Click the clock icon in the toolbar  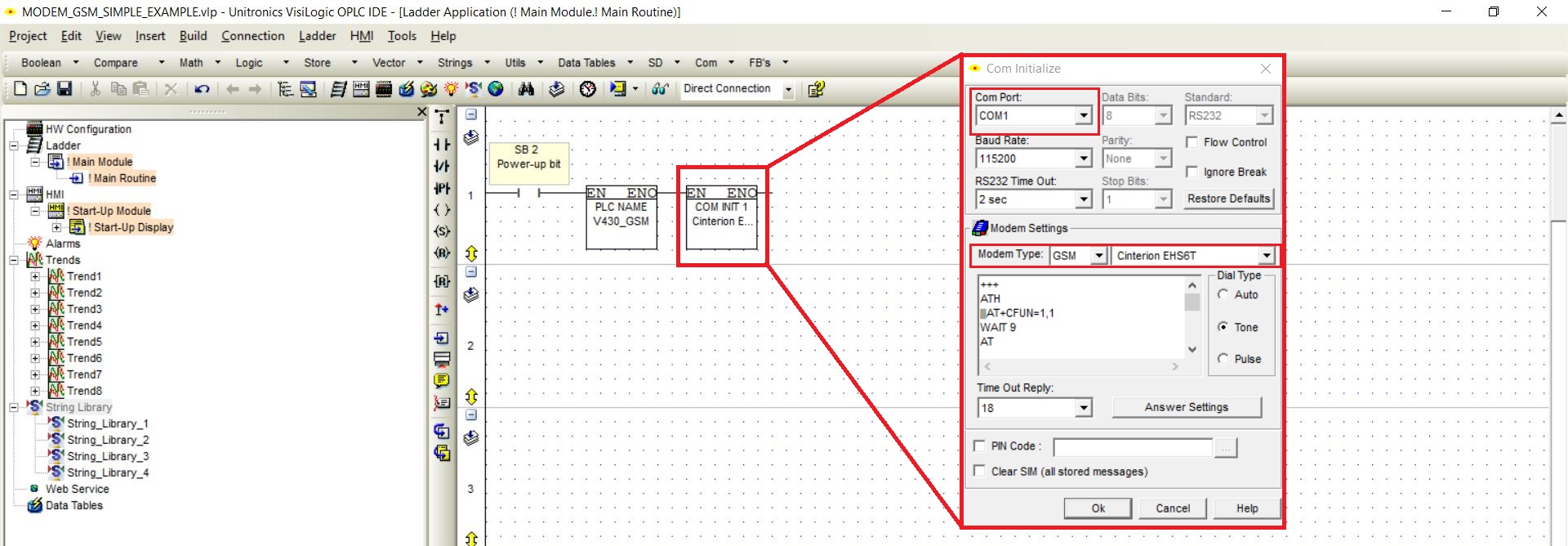tap(588, 89)
